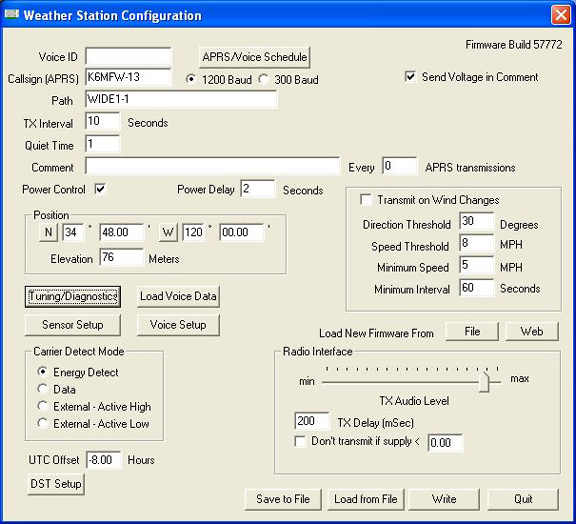
Task: Enable Send Voltage in Comment checkbox
Action: pos(410,77)
